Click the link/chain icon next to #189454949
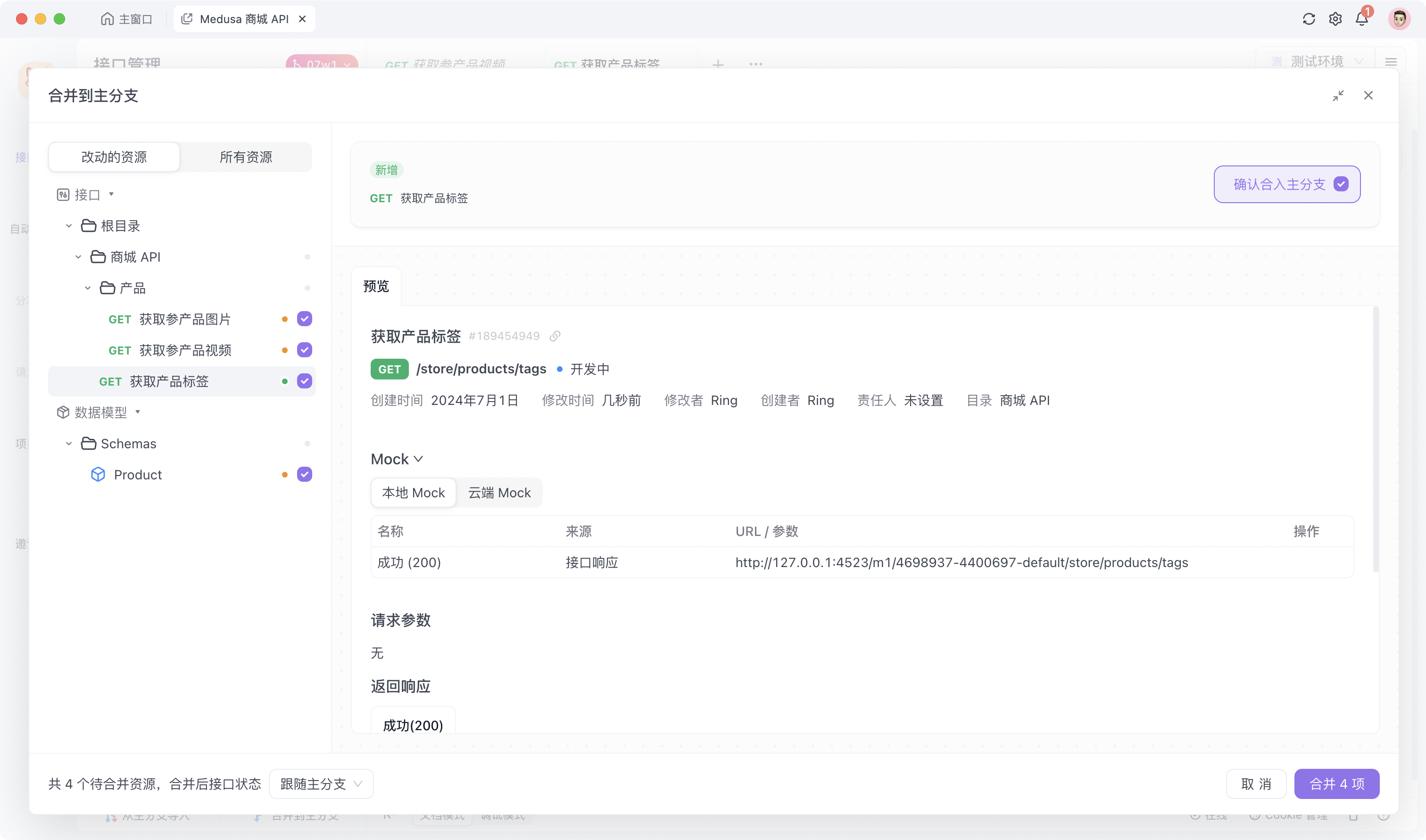Image resolution: width=1426 pixels, height=840 pixels. pos(556,336)
